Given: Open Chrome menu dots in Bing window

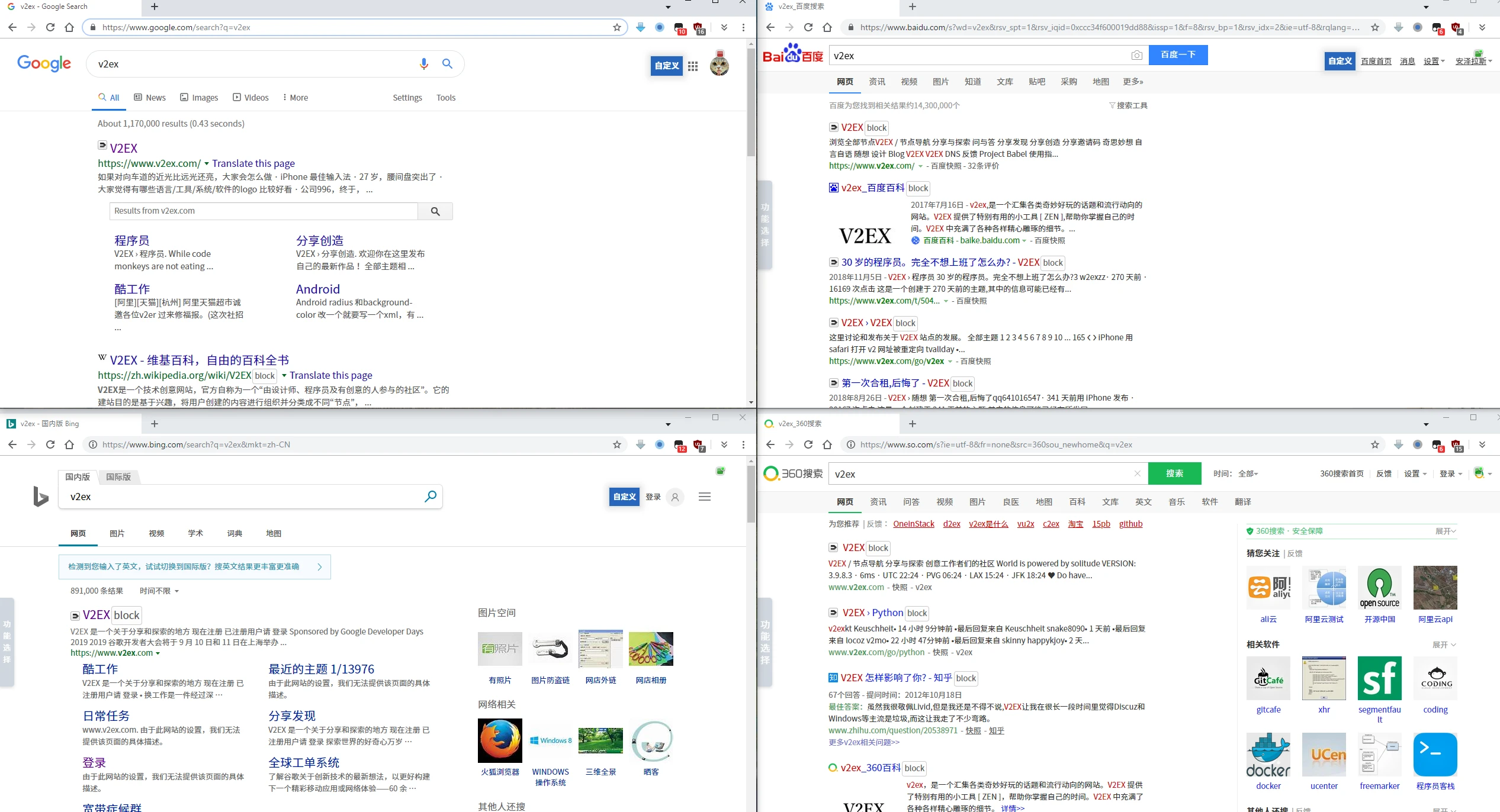Looking at the screenshot, I should [743, 444].
